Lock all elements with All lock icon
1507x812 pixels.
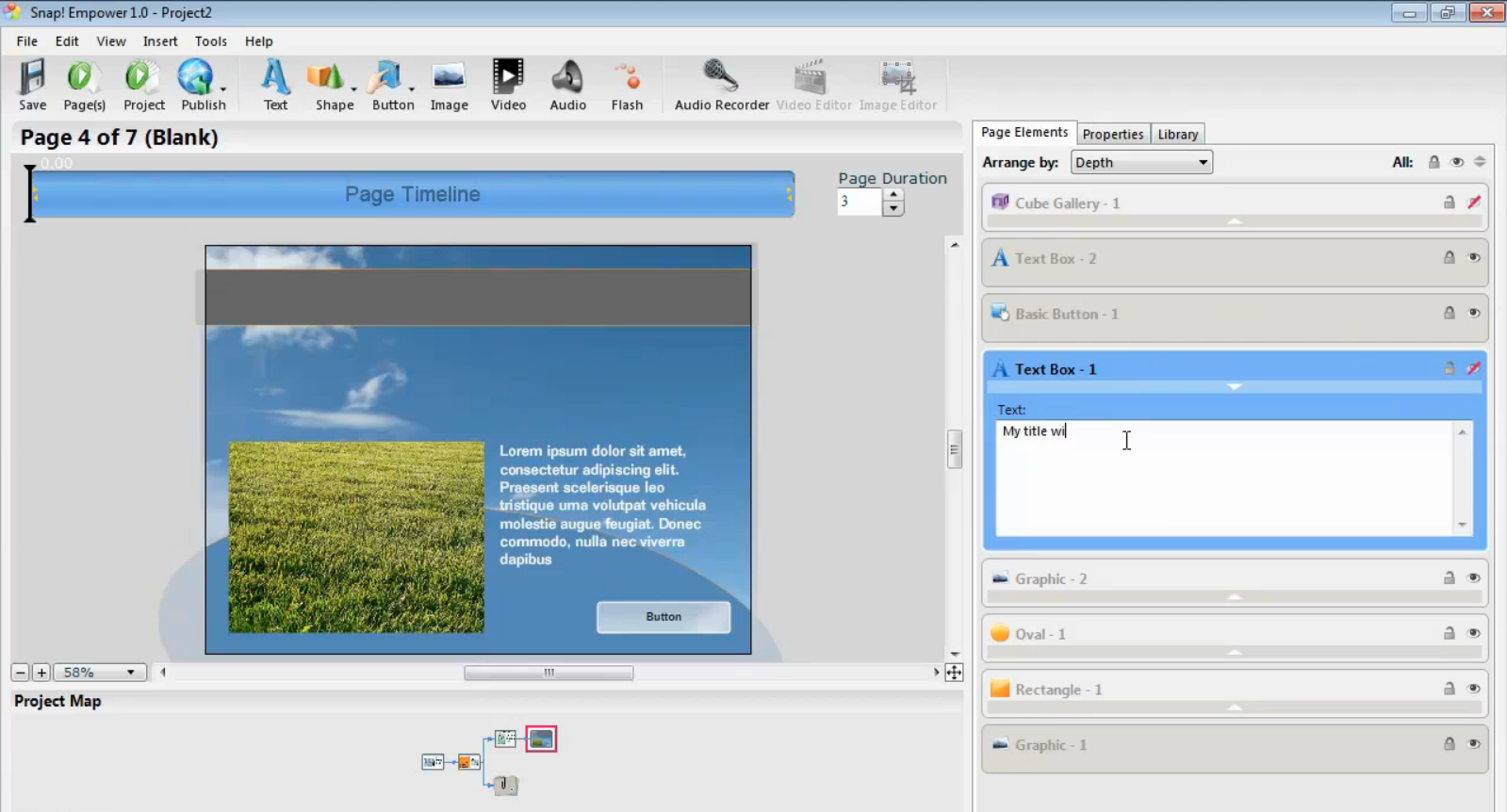(x=1433, y=162)
